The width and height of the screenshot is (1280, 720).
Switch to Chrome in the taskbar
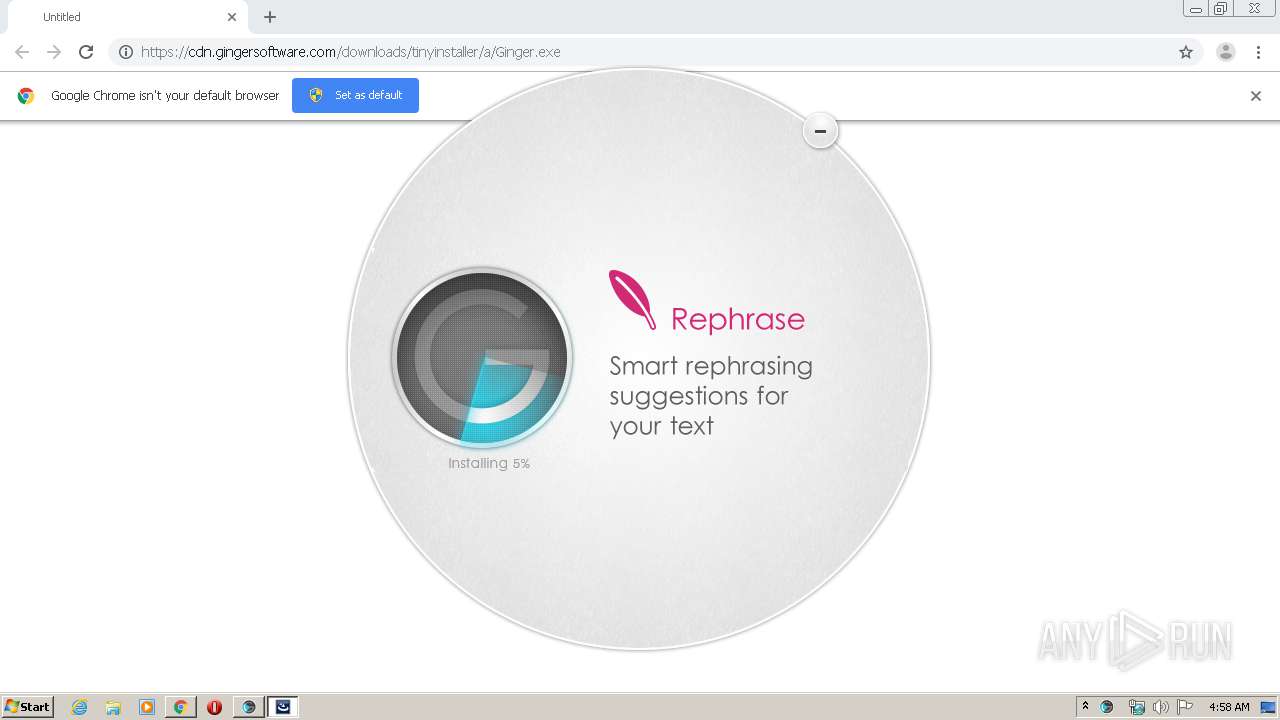click(181, 707)
